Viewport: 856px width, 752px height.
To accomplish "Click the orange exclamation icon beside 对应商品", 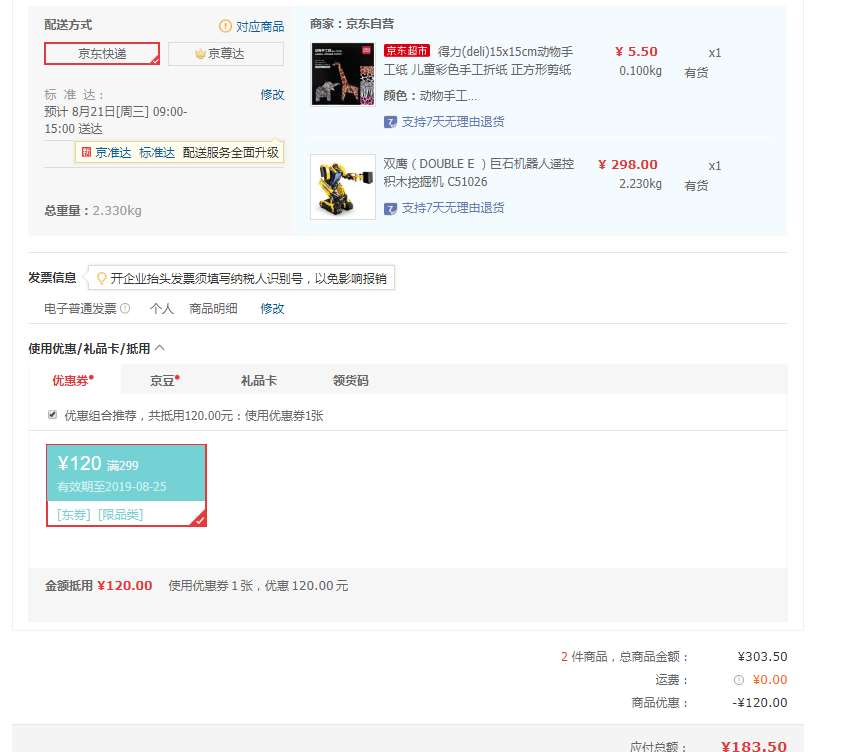I will (225, 26).
